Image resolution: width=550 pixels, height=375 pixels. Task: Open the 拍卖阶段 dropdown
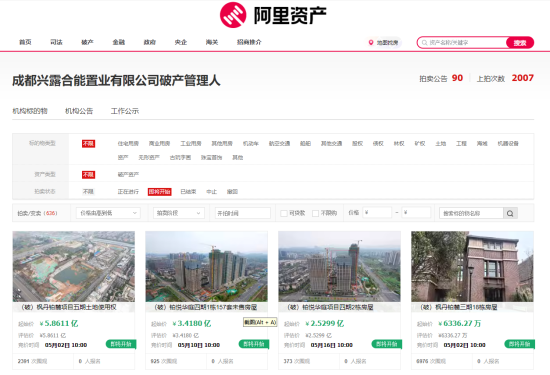pyautogui.click(x=179, y=213)
